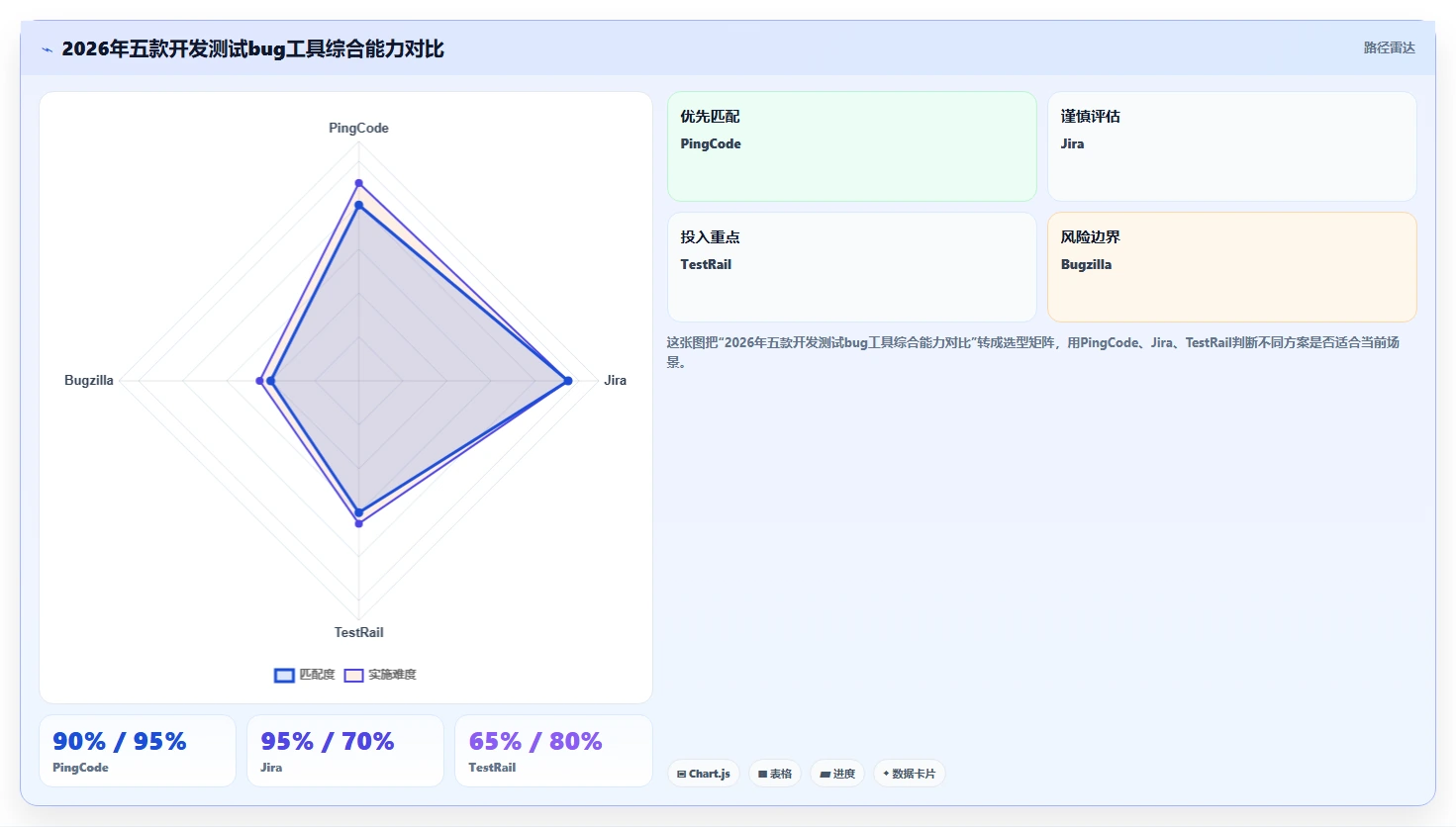Image resolution: width=1456 pixels, height=827 pixels.
Task: Click the blue icon beside the dashboard title
Action: (x=47, y=49)
